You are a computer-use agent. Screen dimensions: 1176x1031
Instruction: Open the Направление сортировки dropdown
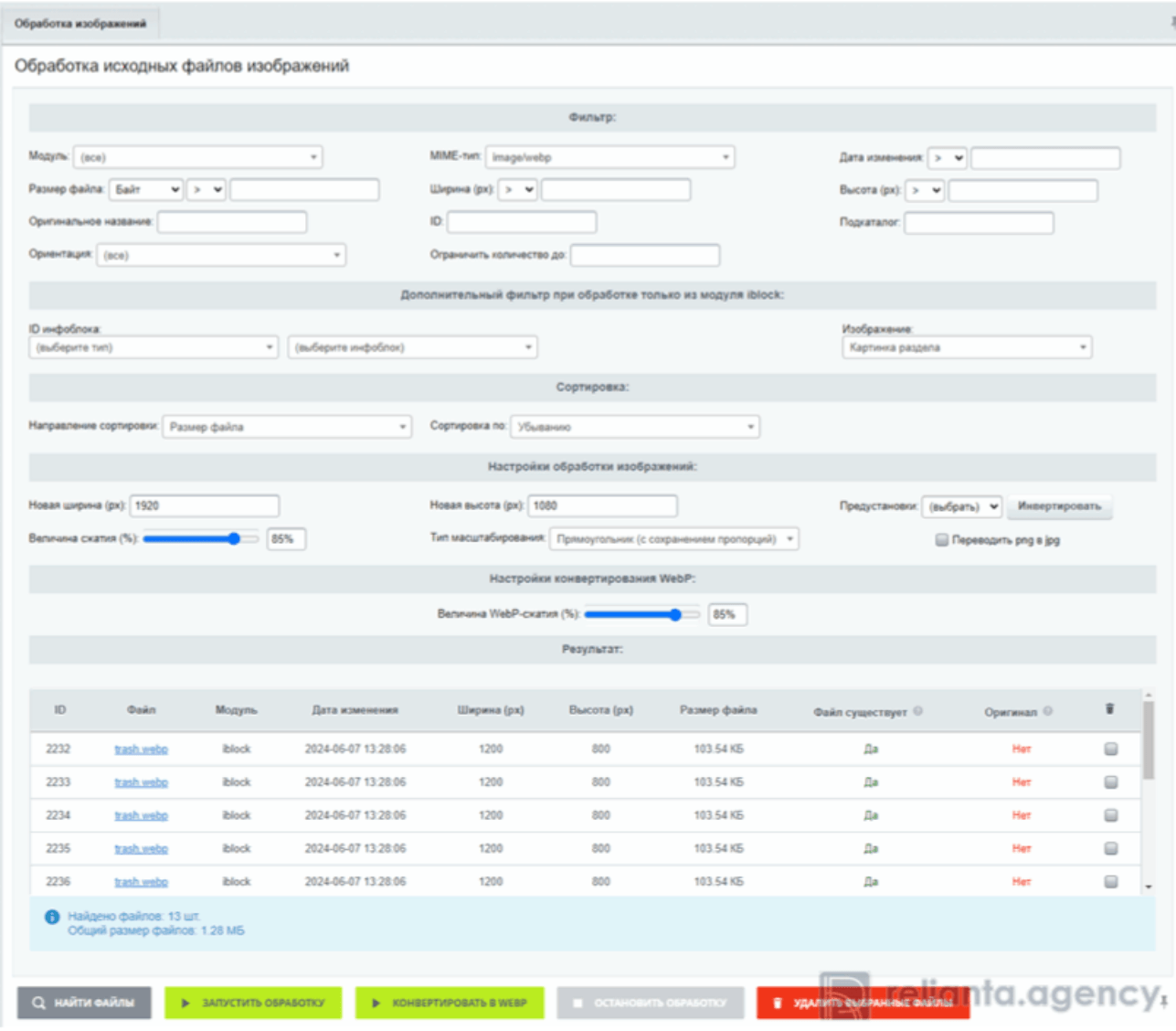click(287, 427)
